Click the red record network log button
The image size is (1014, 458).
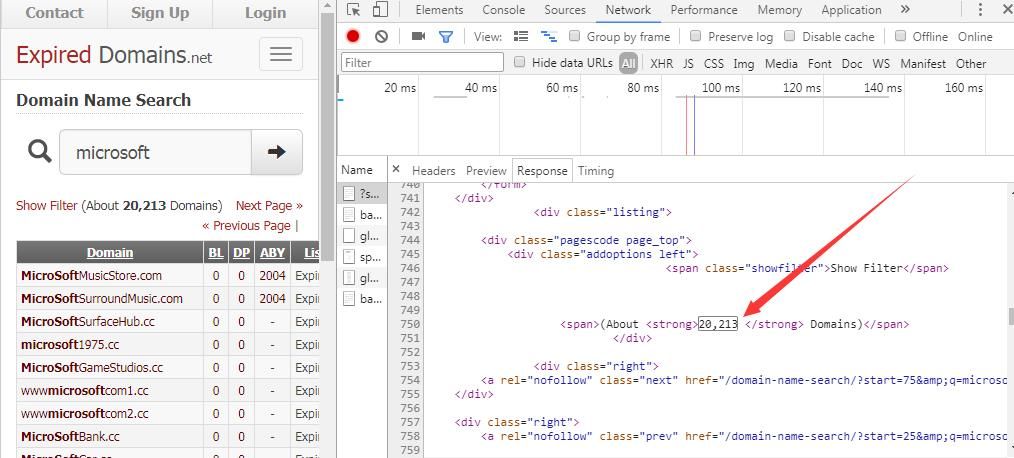click(352, 36)
